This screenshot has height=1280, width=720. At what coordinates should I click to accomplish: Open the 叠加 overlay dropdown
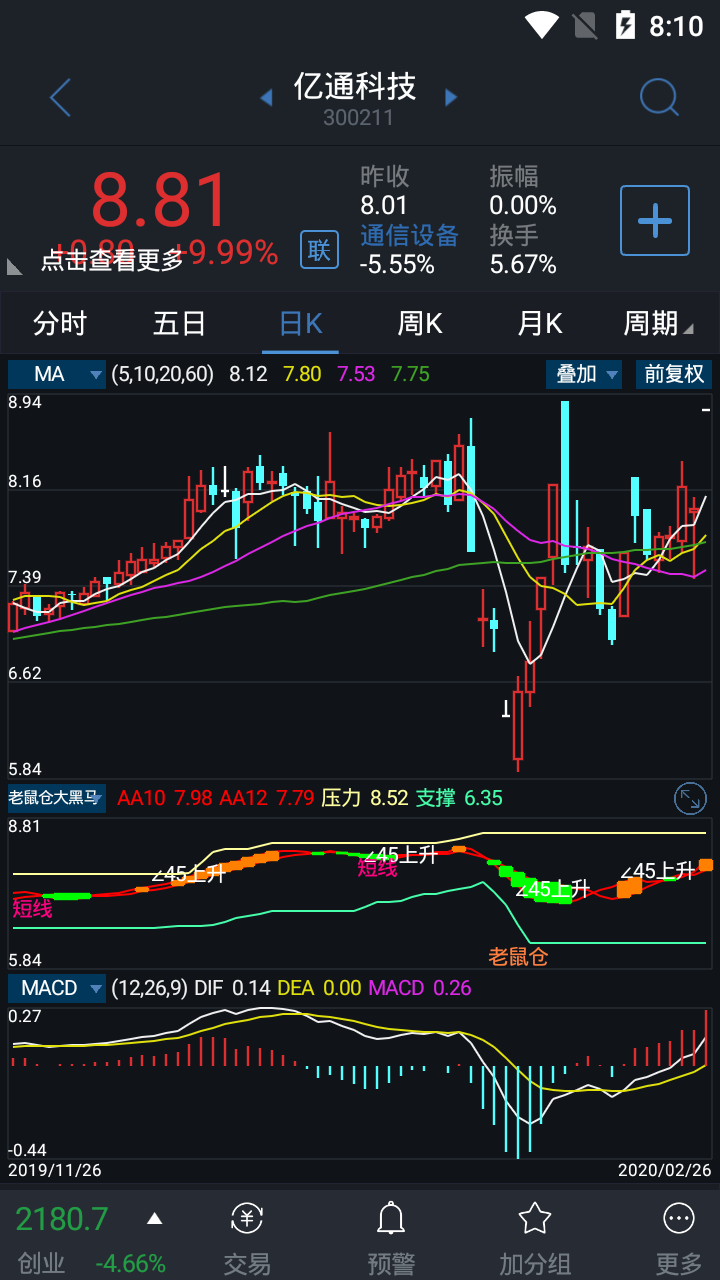(584, 374)
